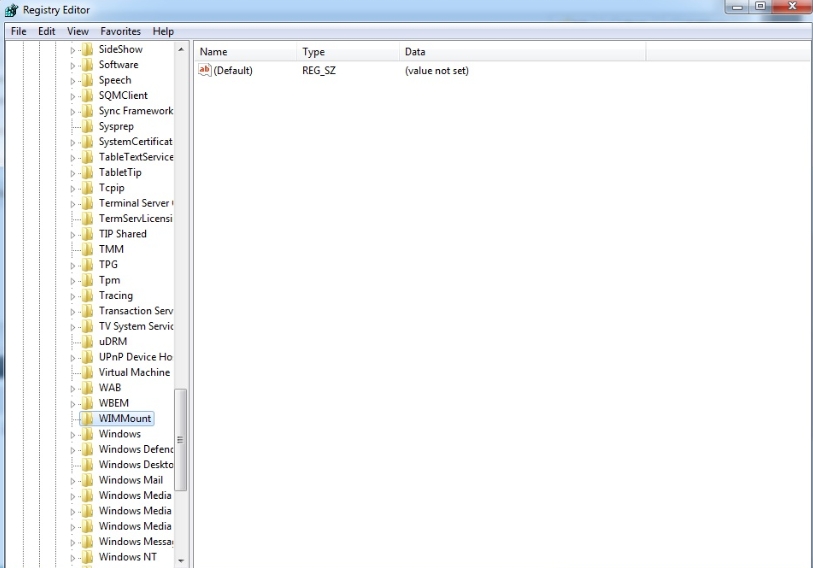The width and height of the screenshot is (813, 568).
Task: Click the REG_SZ type cell
Action: click(x=319, y=71)
